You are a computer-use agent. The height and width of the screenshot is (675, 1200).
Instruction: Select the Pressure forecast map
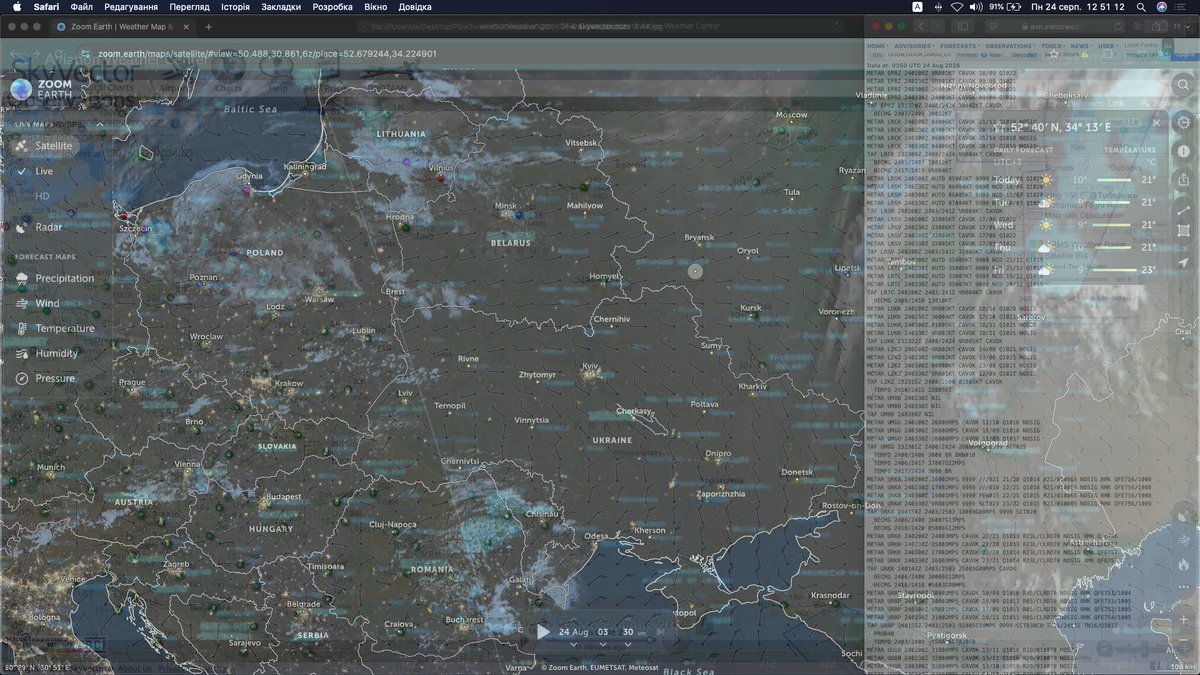coord(44,378)
